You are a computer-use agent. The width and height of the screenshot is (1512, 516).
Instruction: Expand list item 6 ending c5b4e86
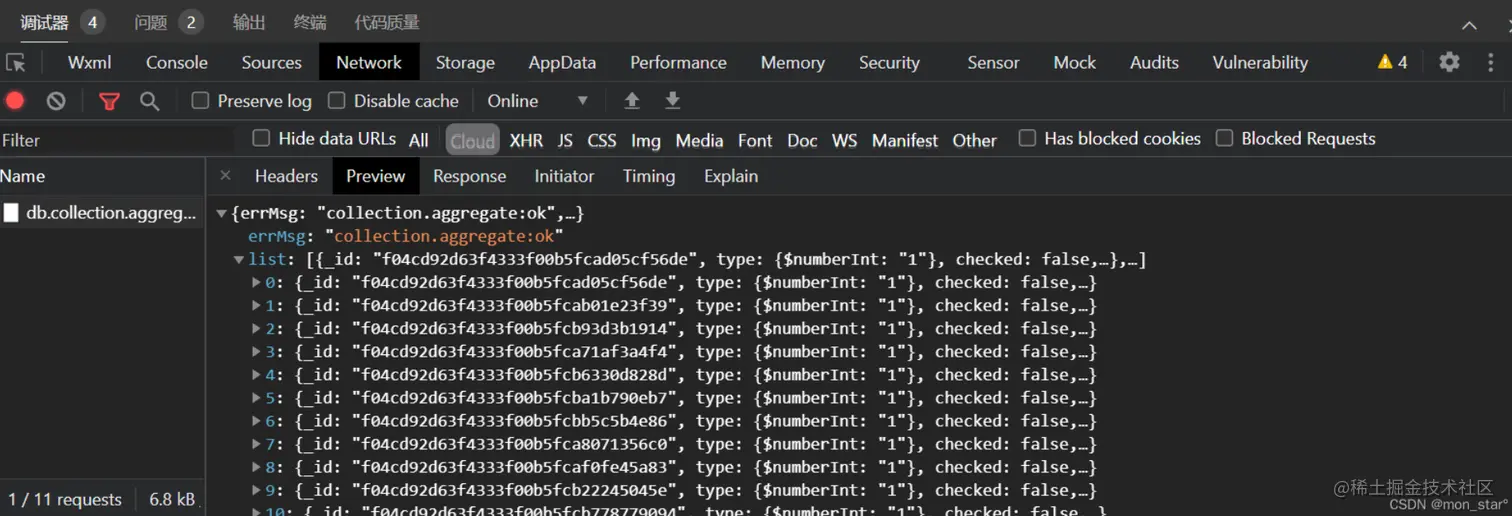(257, 421)
